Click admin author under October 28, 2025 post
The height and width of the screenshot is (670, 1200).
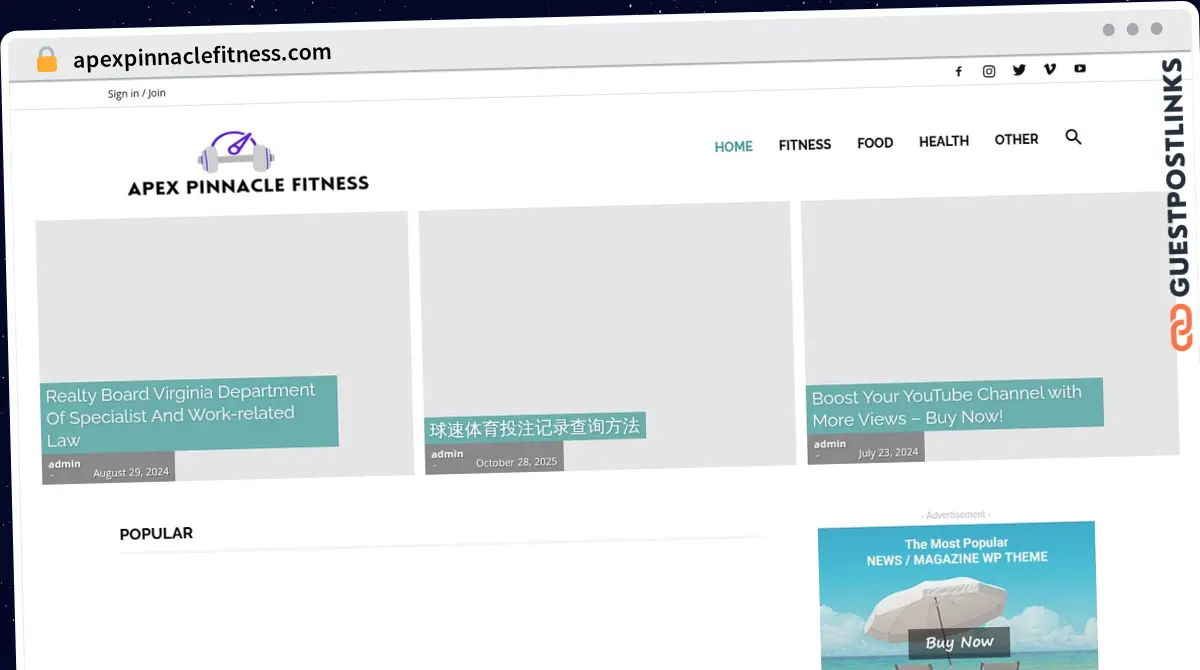pyautogui.click(x=447, y=454)
